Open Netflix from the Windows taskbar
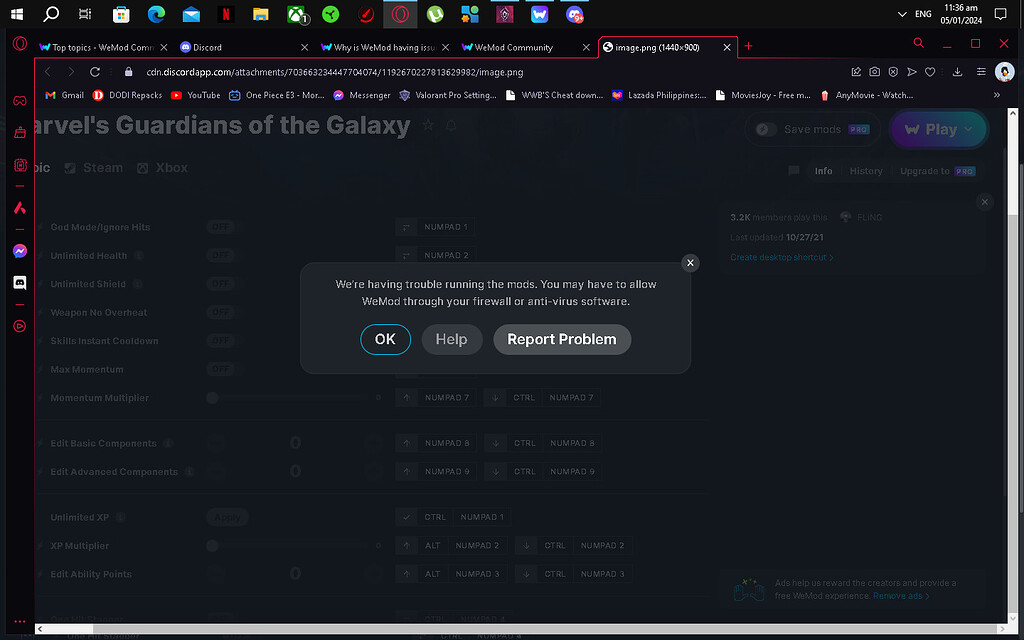This screenshot has height=640, width=1024. click(224, 14)
